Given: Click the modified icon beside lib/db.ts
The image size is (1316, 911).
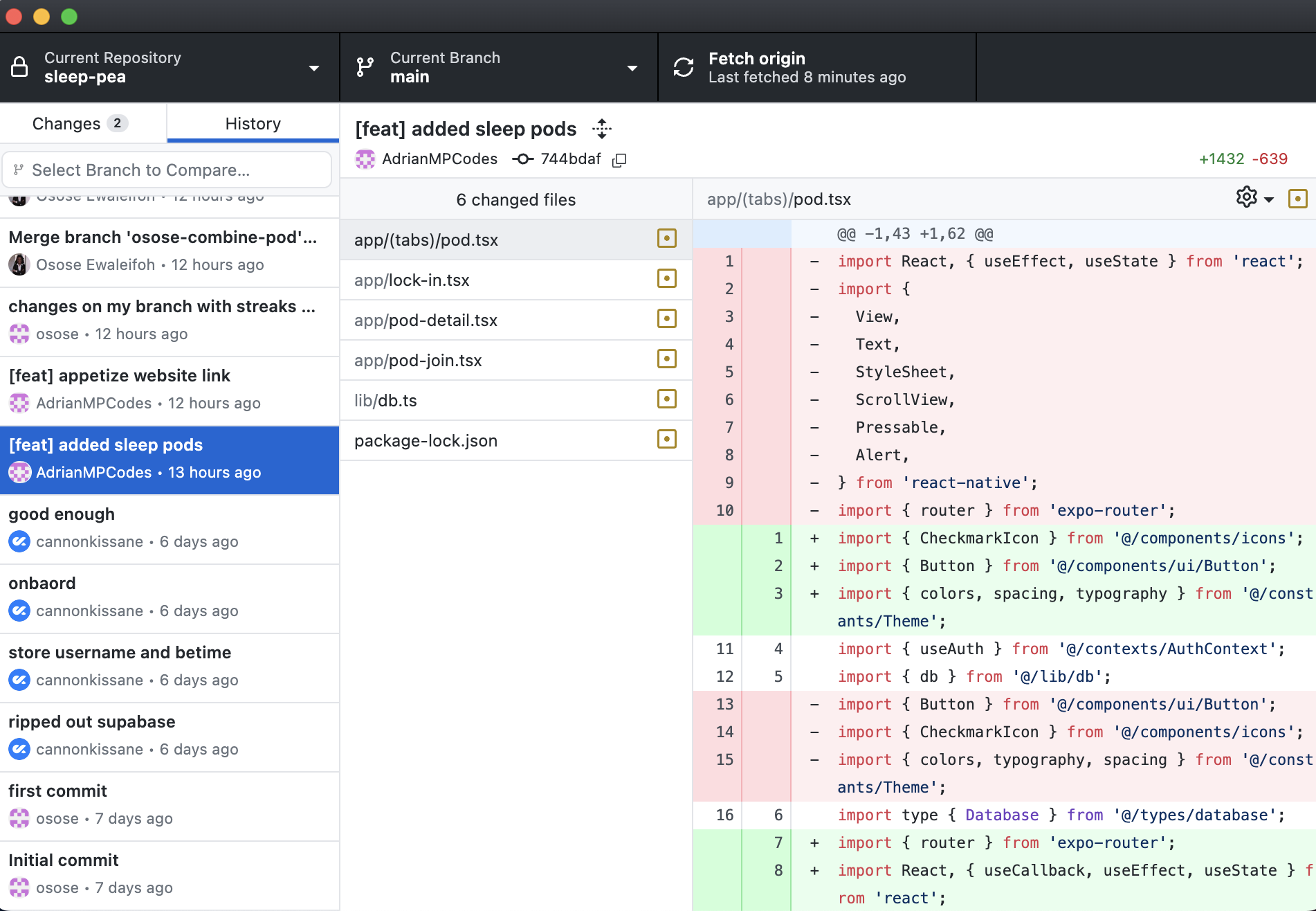Looking at the screenshot, I should click(666, 399).
